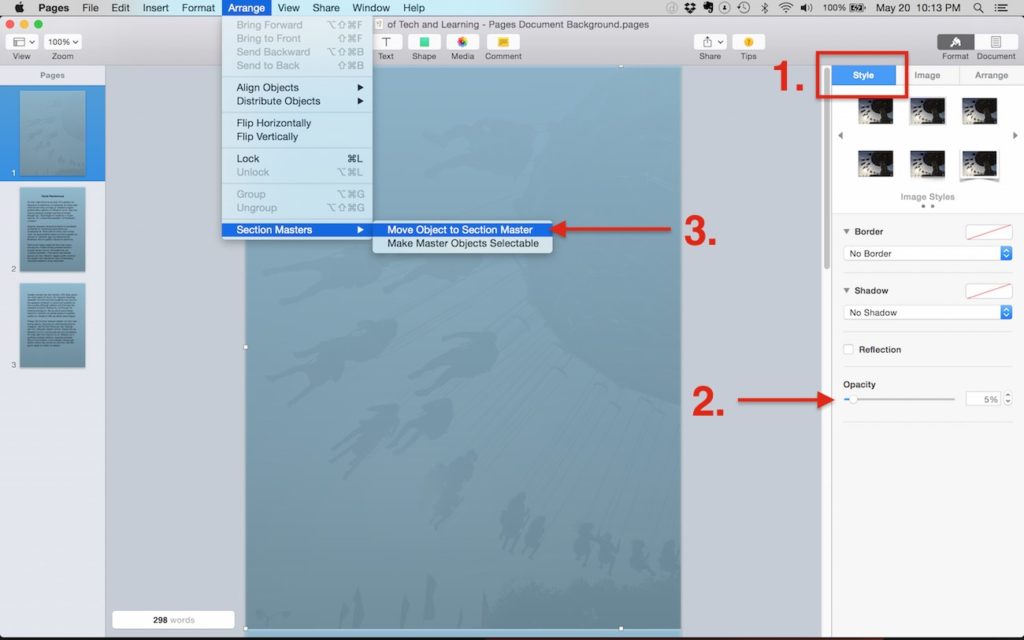Insert a Shape from the toolbar

tap(424, 42)
